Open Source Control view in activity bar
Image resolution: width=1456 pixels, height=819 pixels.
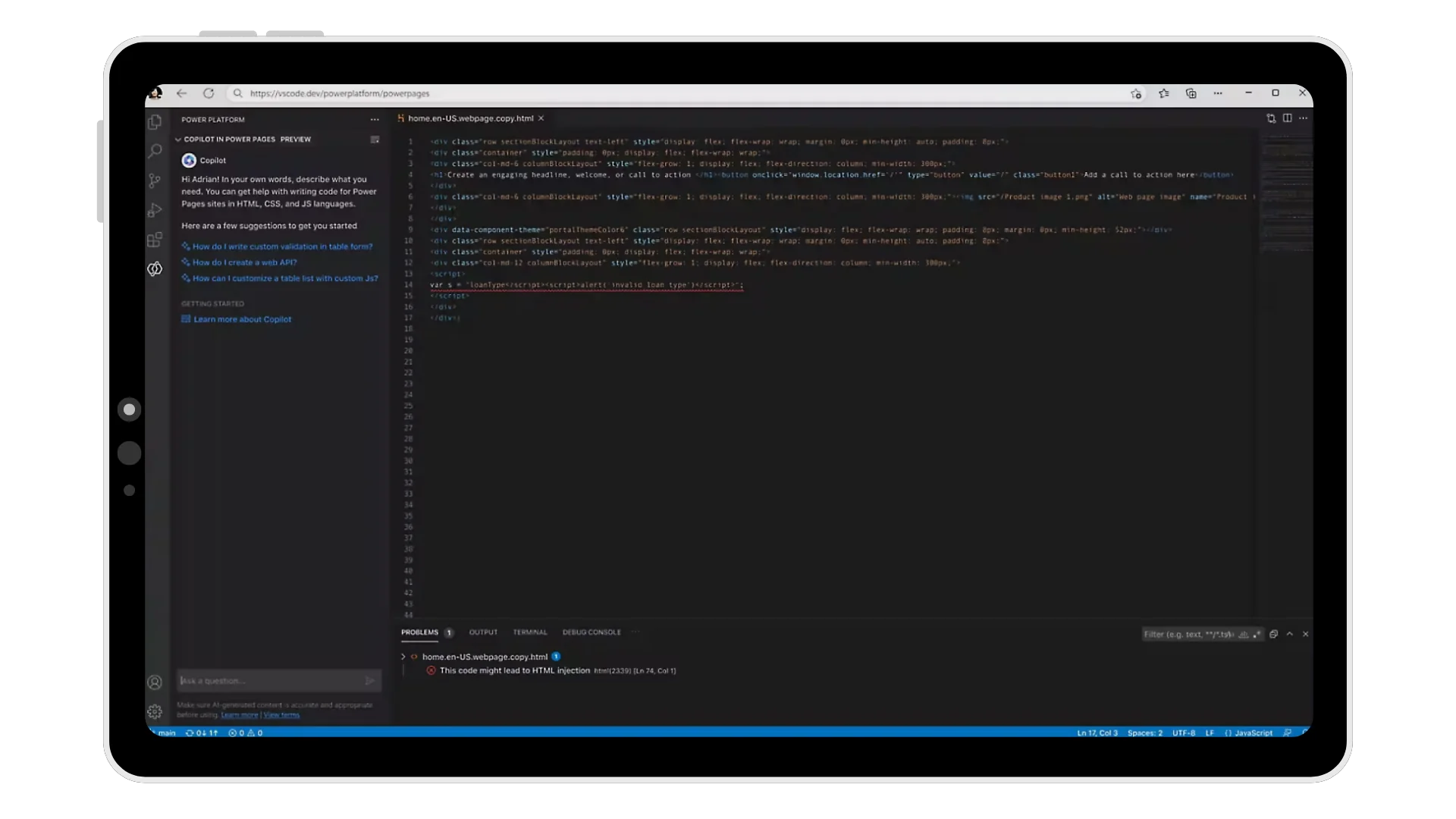tap(155, 180)
